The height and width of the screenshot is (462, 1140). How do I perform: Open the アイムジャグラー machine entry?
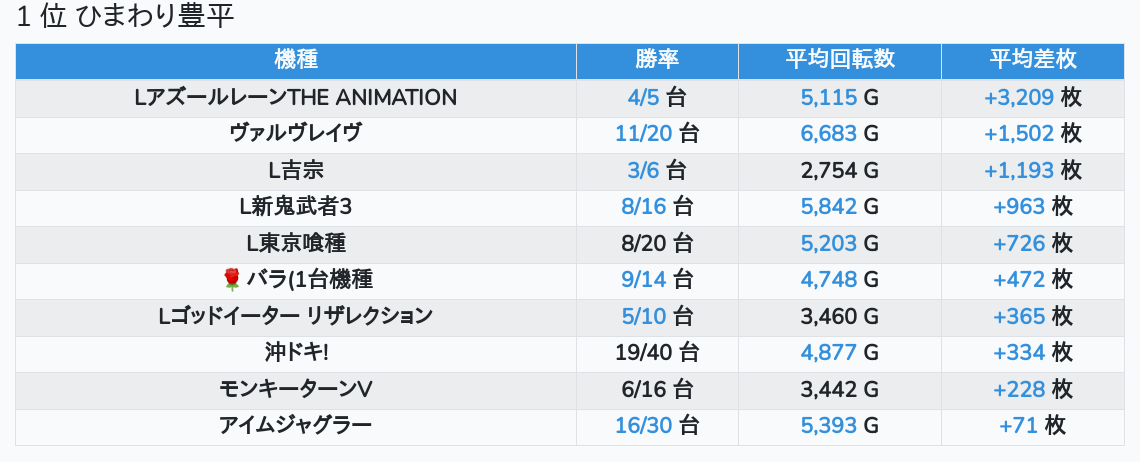(296, 426)
